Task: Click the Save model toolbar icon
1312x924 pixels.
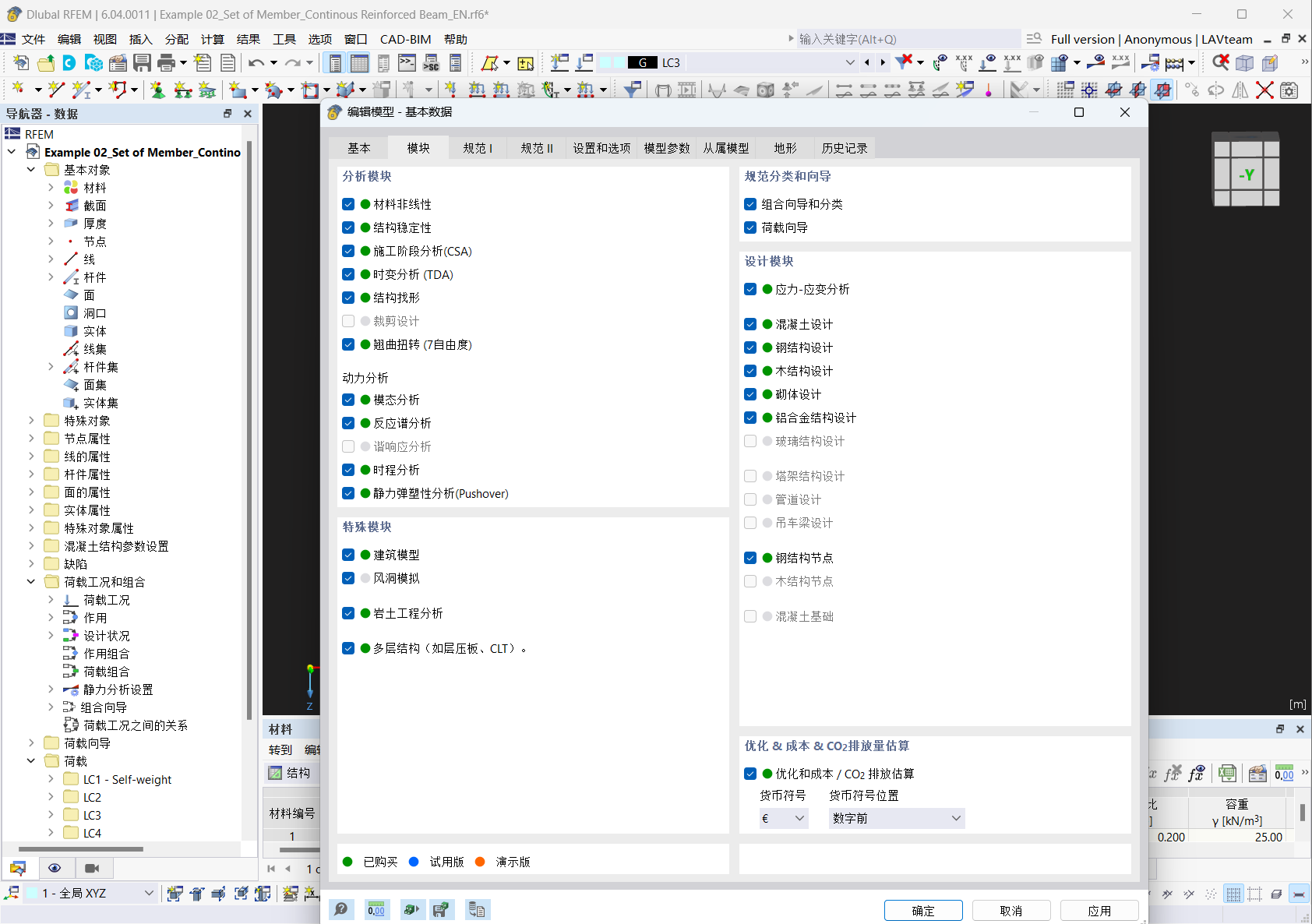Action: (x=142, y=63)
